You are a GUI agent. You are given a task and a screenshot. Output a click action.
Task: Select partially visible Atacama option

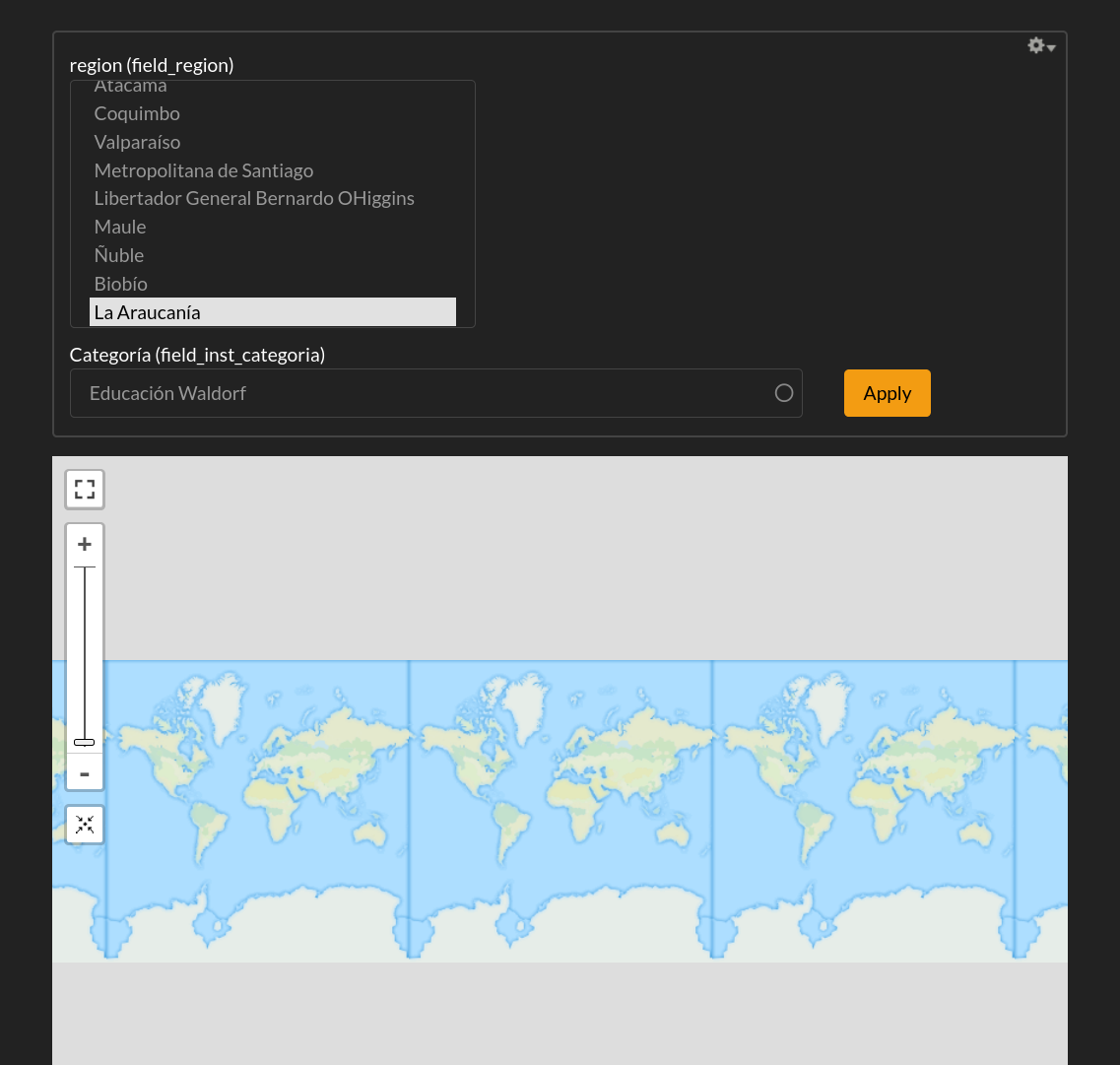click(x=130, y=88)
